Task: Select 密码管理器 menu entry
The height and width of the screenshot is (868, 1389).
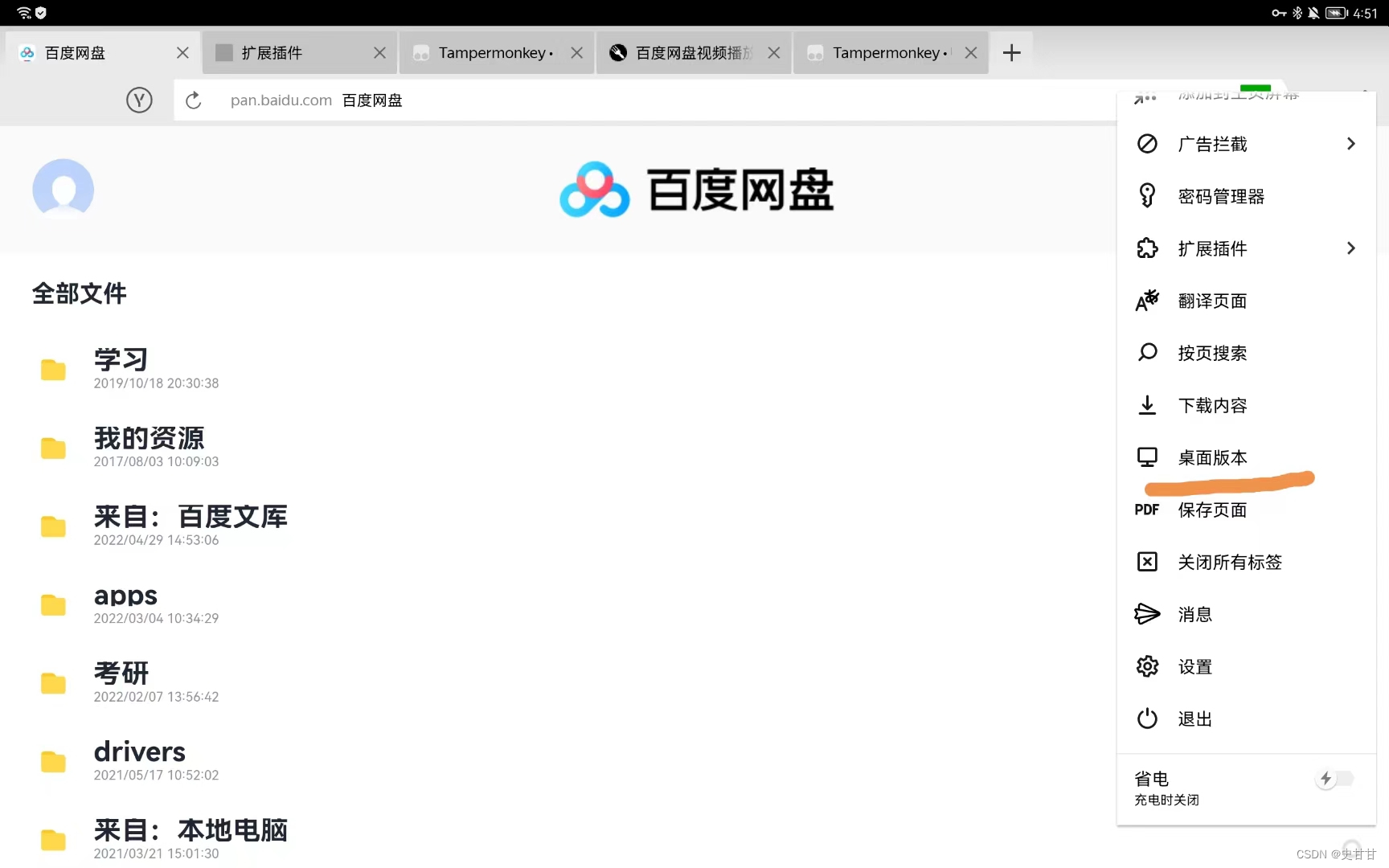Action: click(x=1246, y=196)
